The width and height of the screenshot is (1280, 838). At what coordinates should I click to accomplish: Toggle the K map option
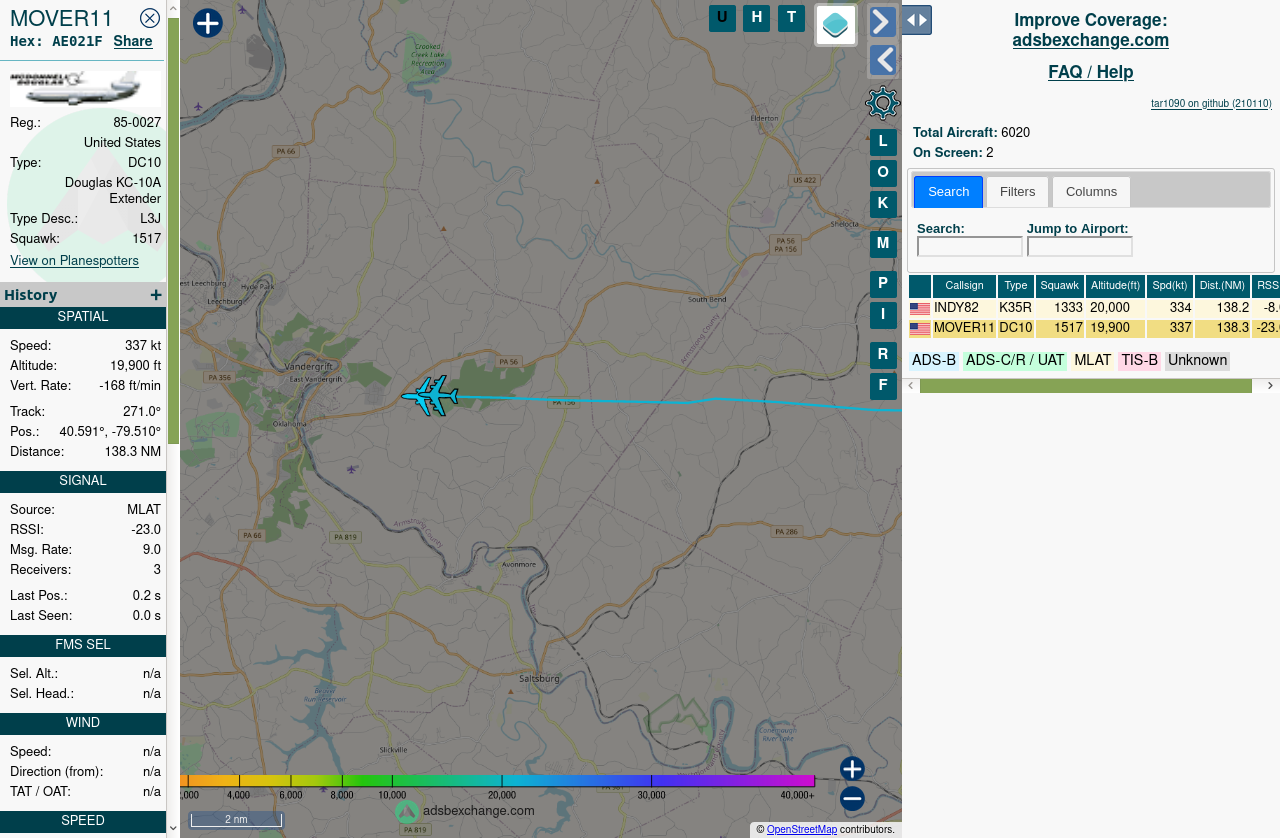coord(883,204)
